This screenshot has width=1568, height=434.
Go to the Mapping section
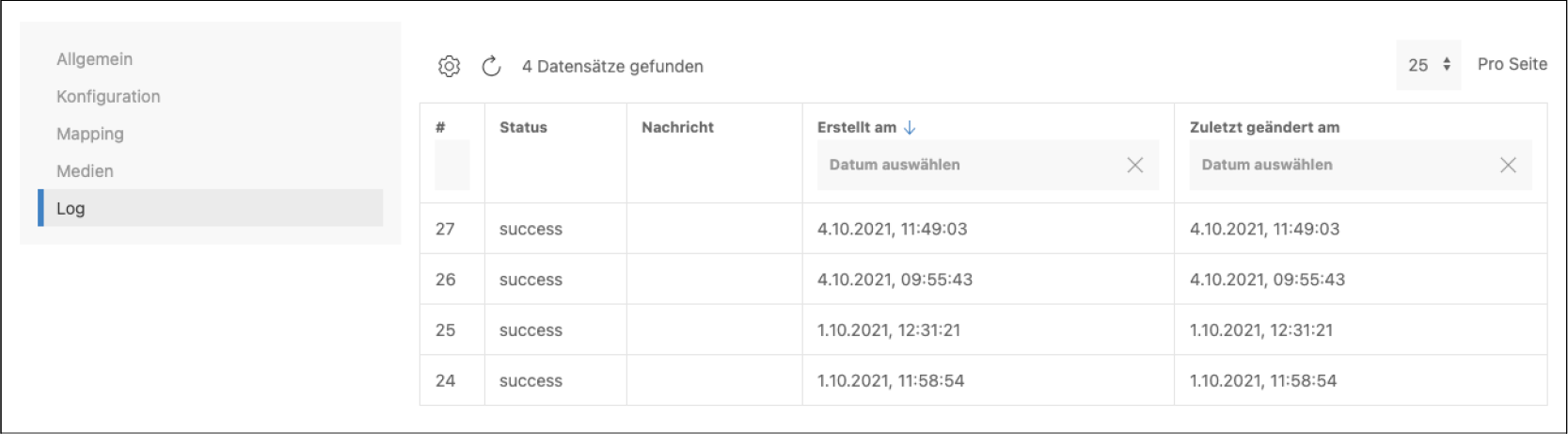coord(90,134)
